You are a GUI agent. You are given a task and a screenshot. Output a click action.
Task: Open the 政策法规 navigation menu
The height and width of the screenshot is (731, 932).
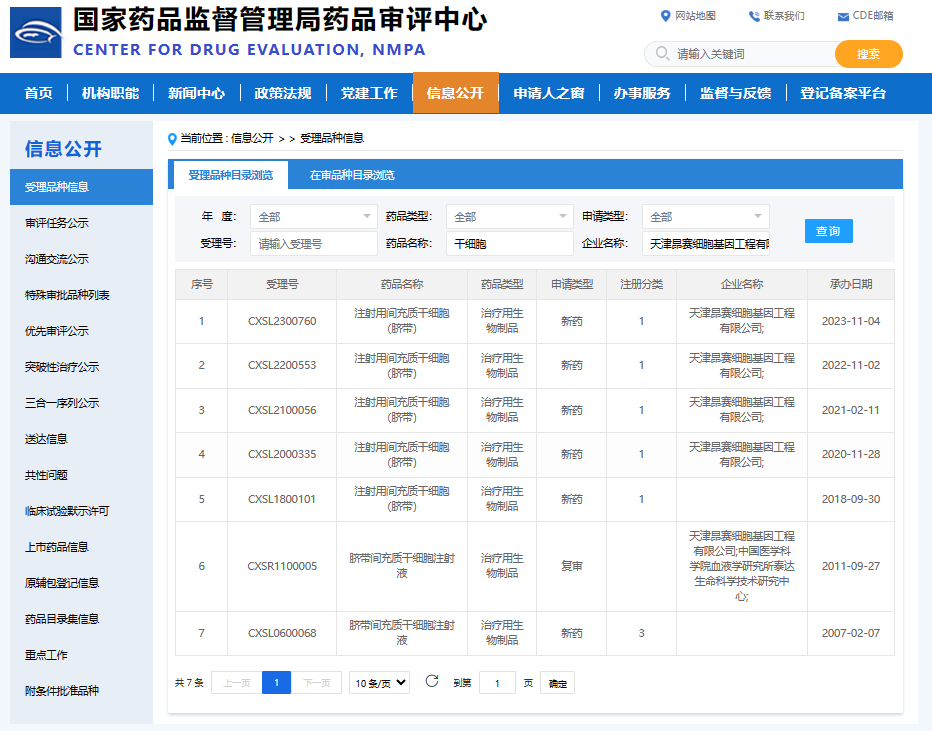tap(283, 93)
